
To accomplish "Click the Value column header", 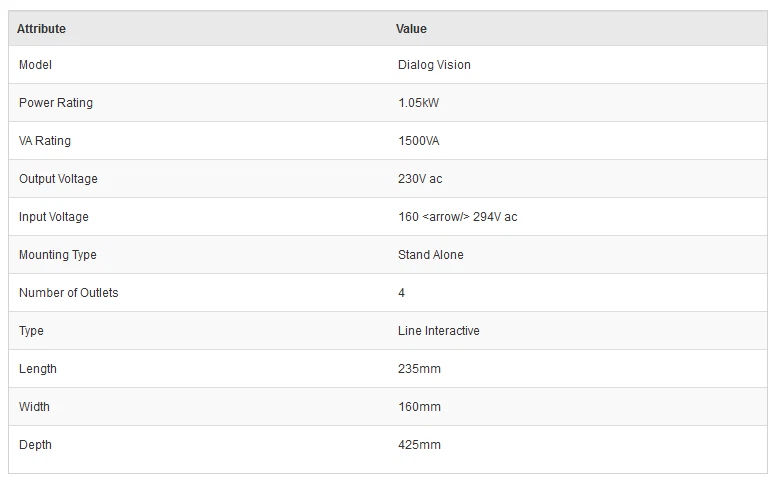I will click(x=411, y=29).
